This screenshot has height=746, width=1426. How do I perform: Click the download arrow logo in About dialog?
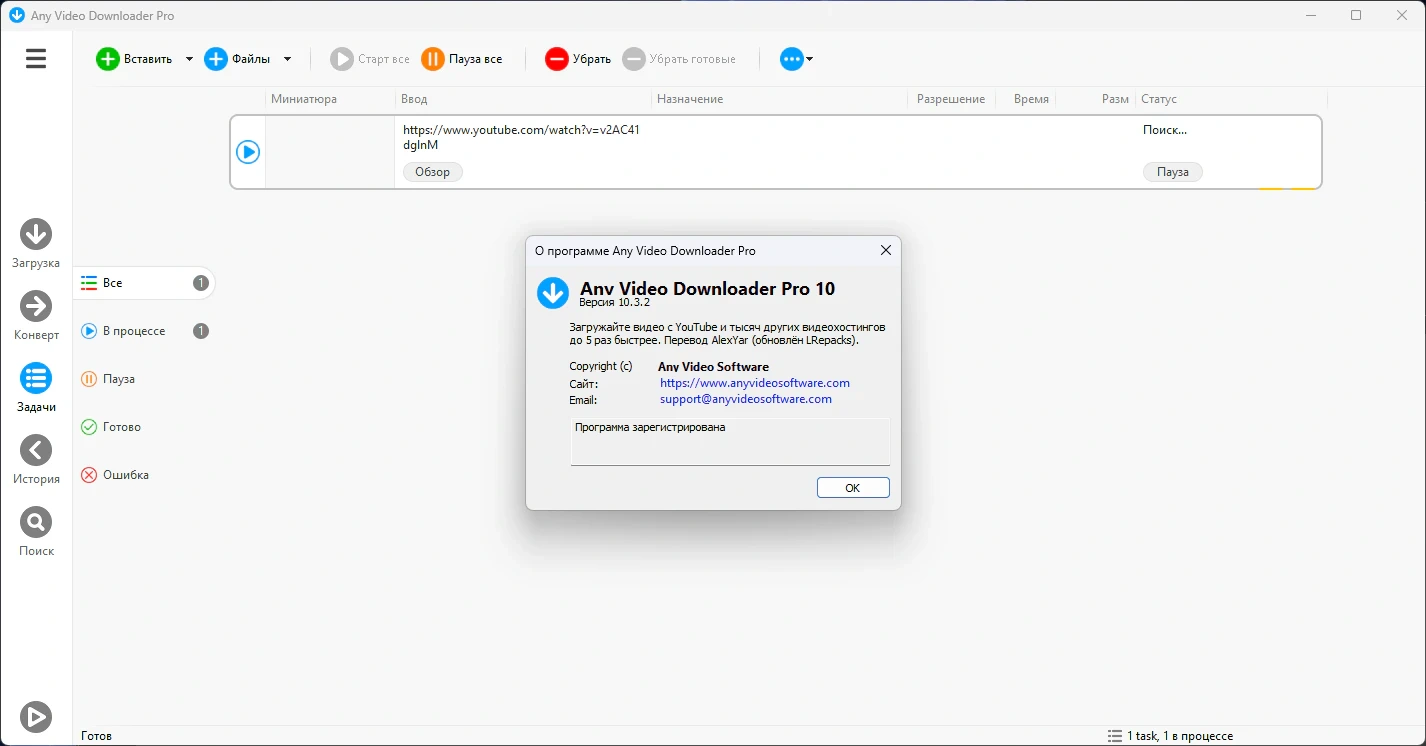tap(552, 293)
